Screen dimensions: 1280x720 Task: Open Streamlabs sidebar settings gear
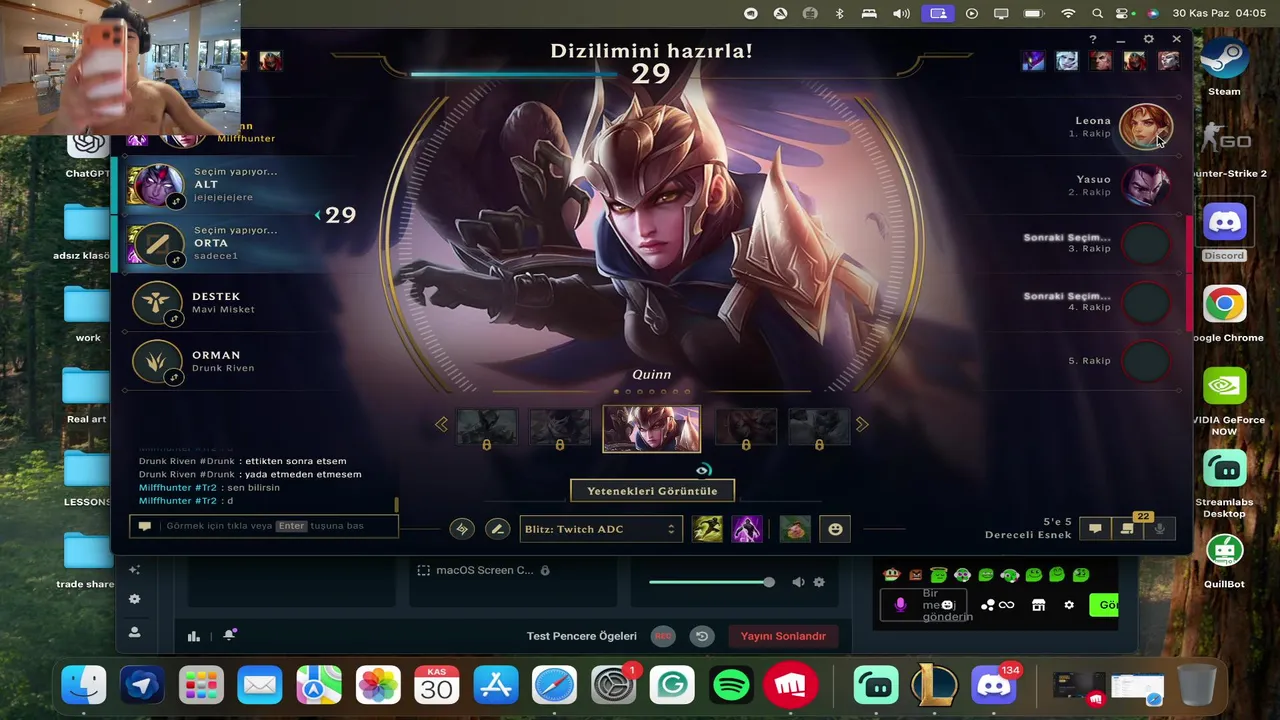(135, 599)
